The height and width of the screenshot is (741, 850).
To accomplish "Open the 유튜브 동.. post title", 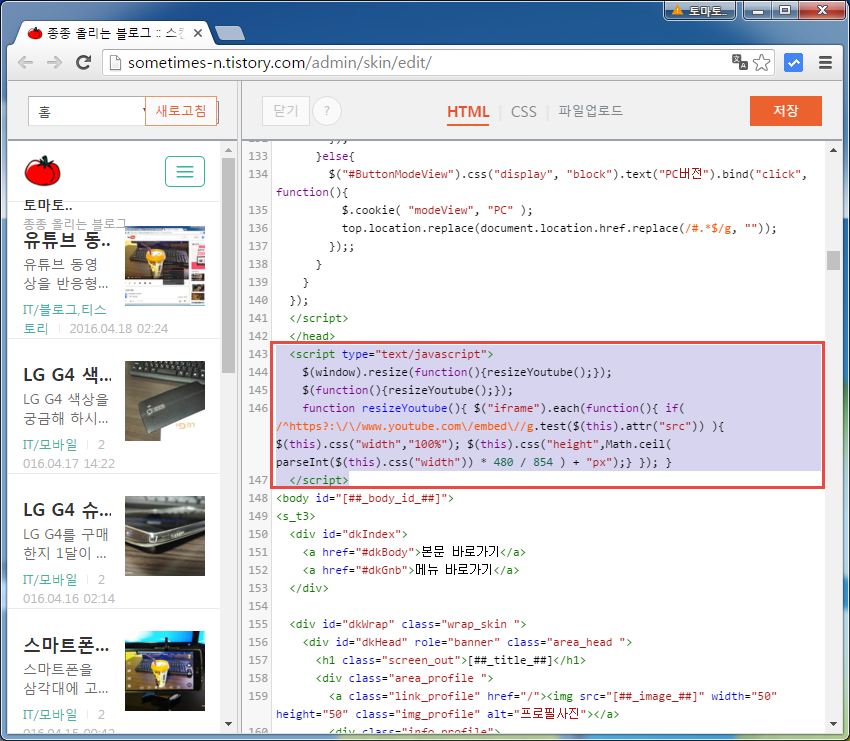I will click(x=67, y=240).
